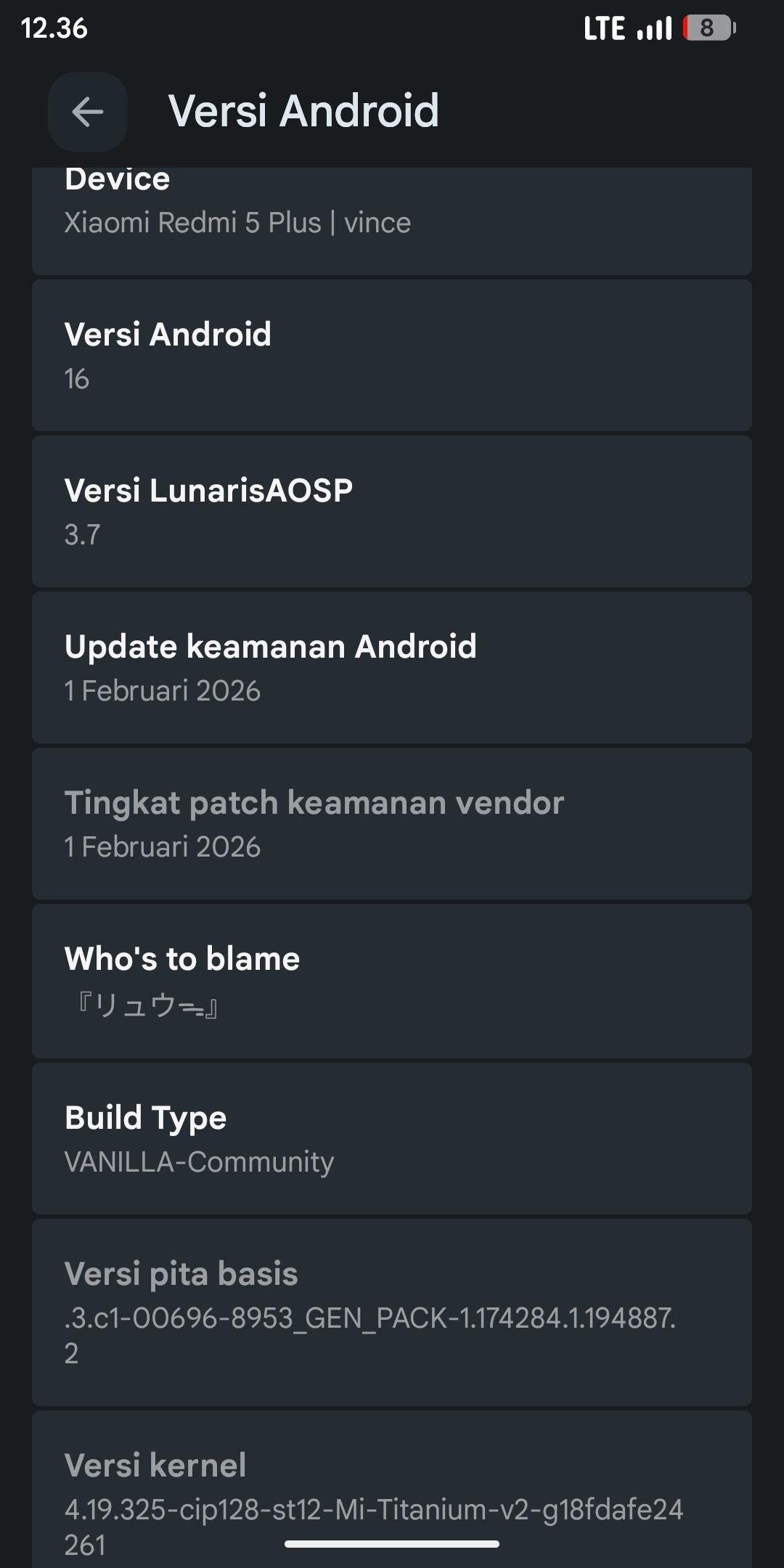Viewport: 784px width, 1568px height.
Task: Select the Build Type VANILLA-Community item
Action: point(392,1138)
